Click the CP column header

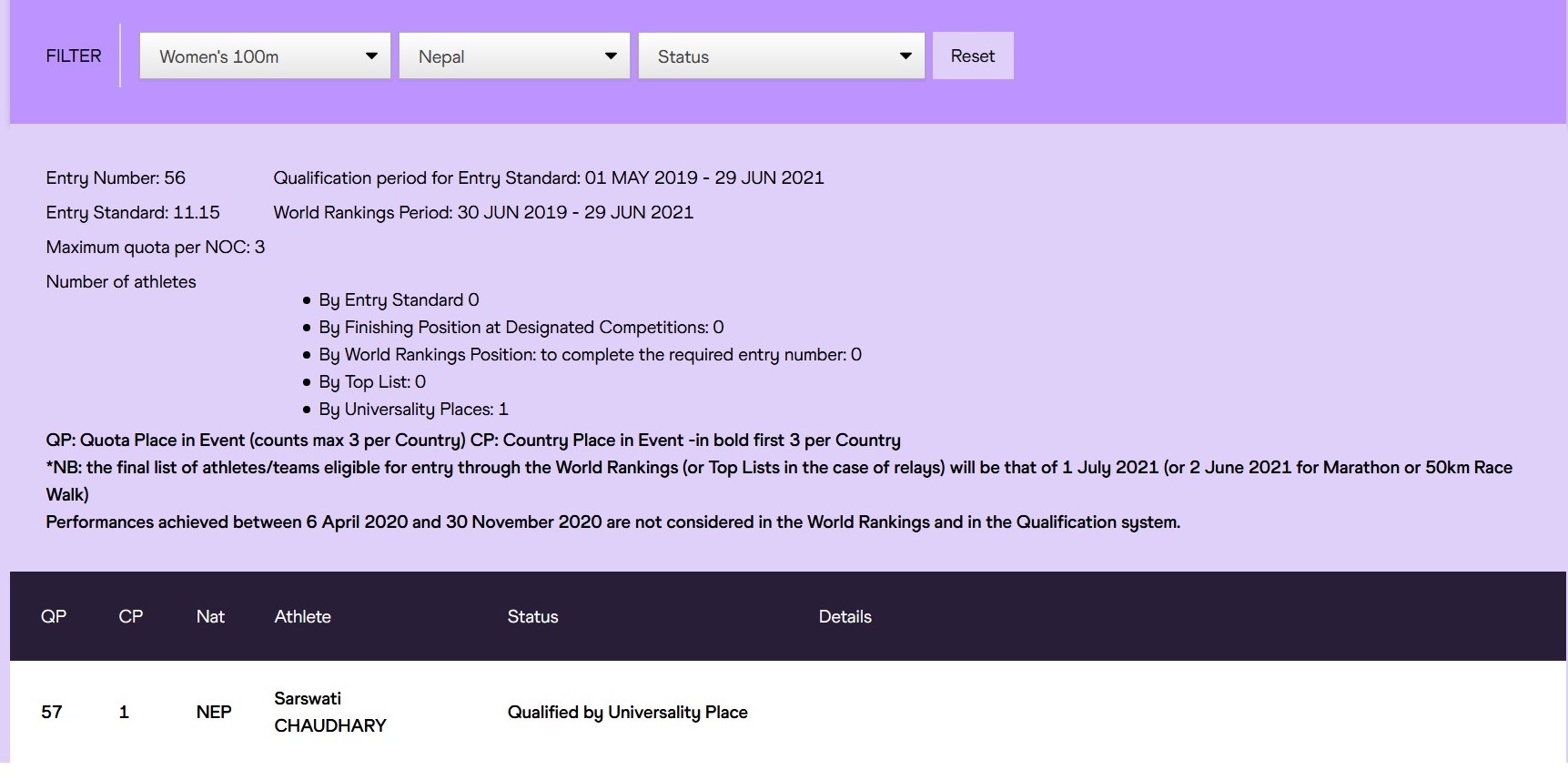131,616
